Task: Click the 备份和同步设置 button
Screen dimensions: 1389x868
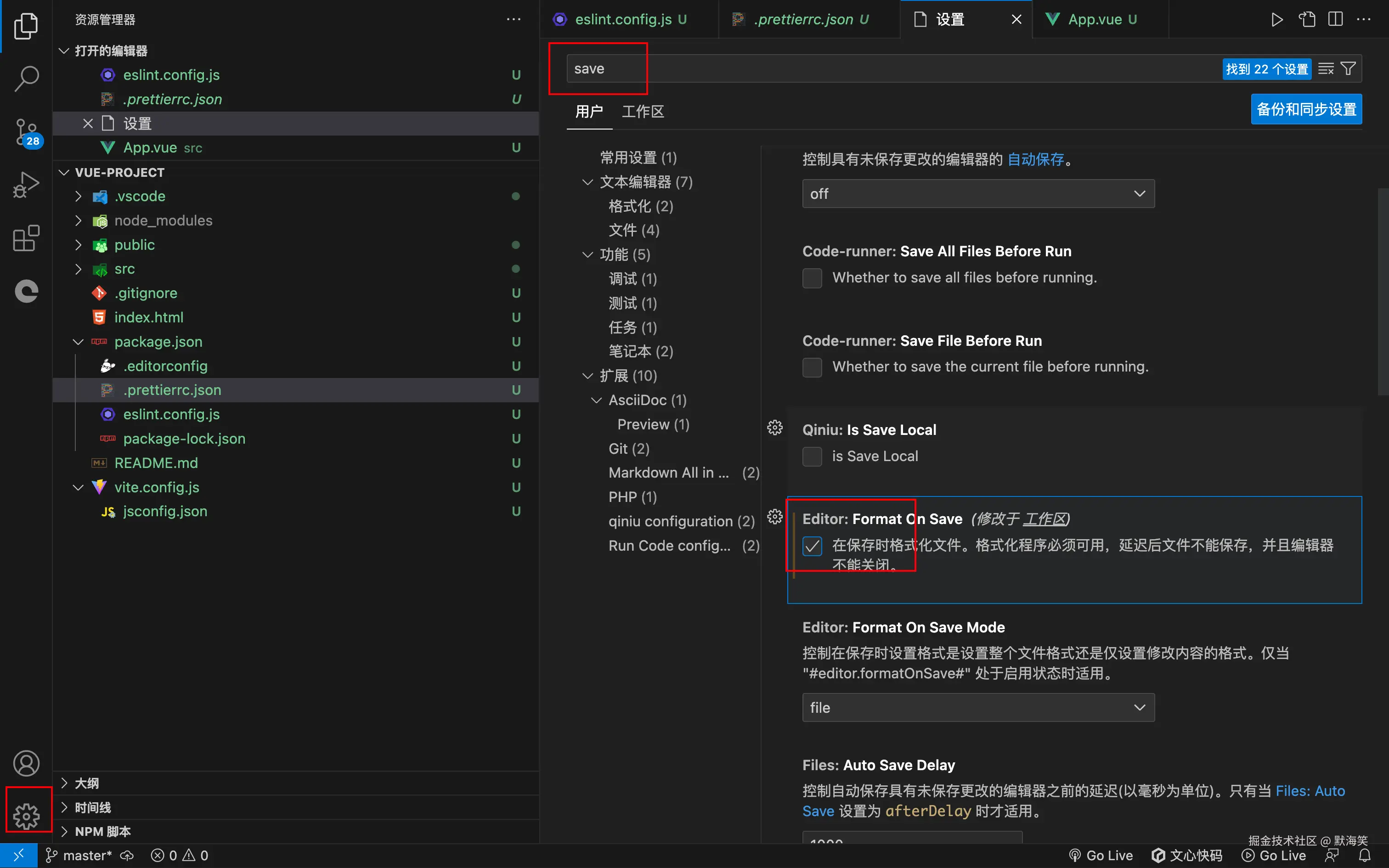Action: coord(1306,109)
